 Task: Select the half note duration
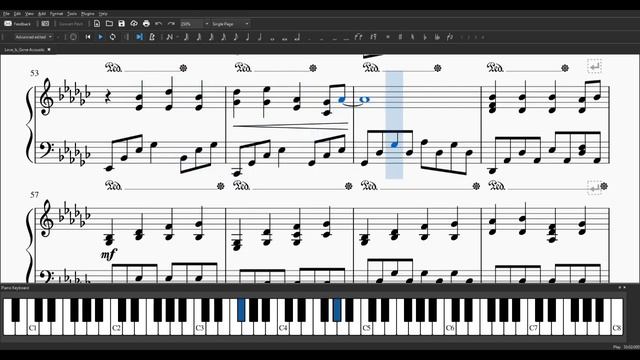click(x=260, y=37)
